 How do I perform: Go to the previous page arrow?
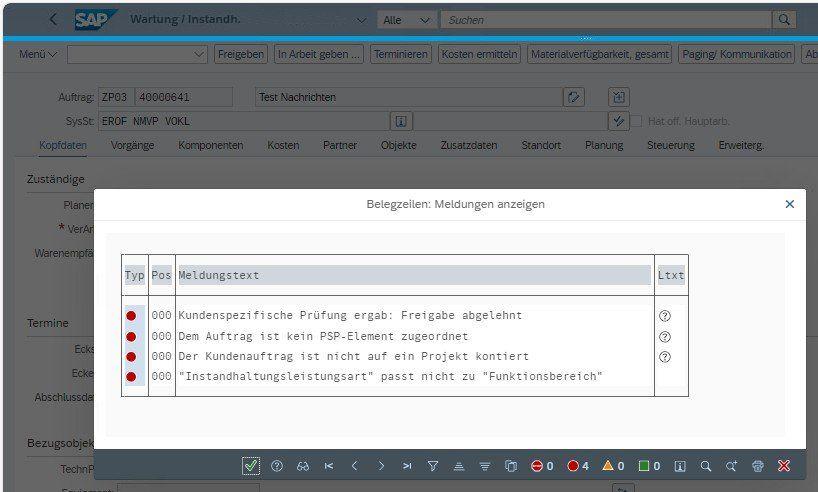click(x=355, y=466)
